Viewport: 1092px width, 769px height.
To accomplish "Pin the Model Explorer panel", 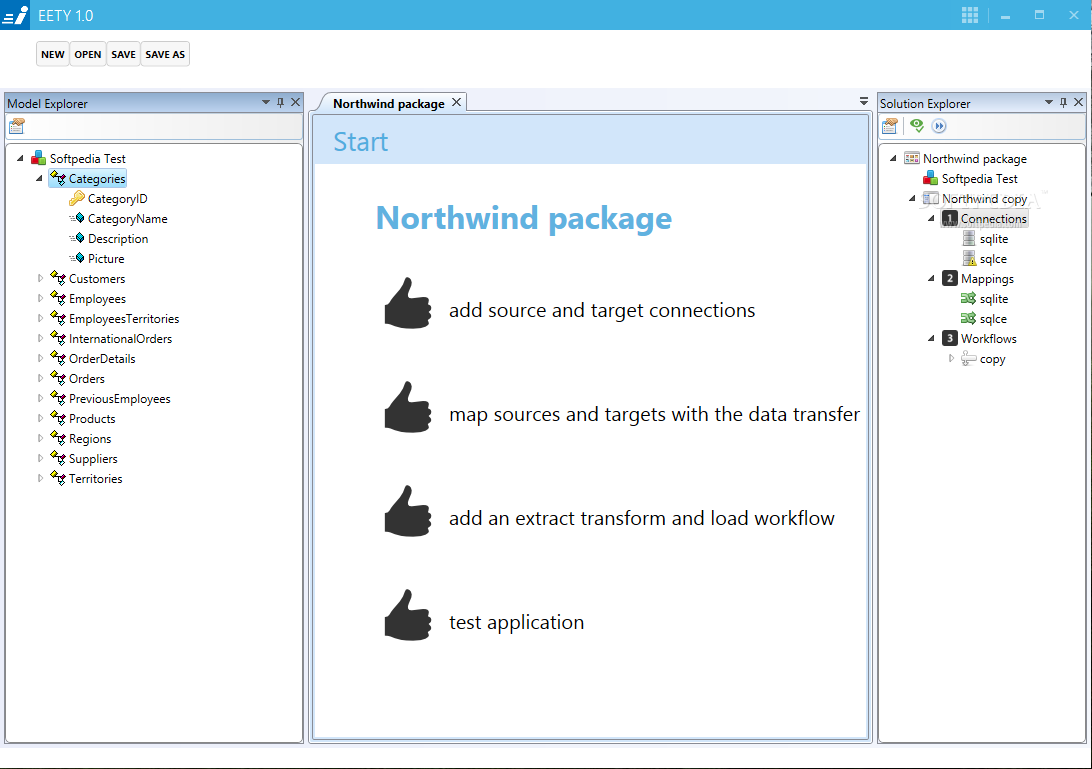I will tap(281, 102).
